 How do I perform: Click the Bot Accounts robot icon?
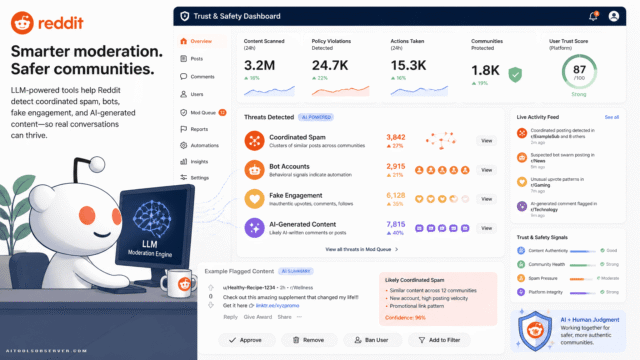[x=254, y=170]
